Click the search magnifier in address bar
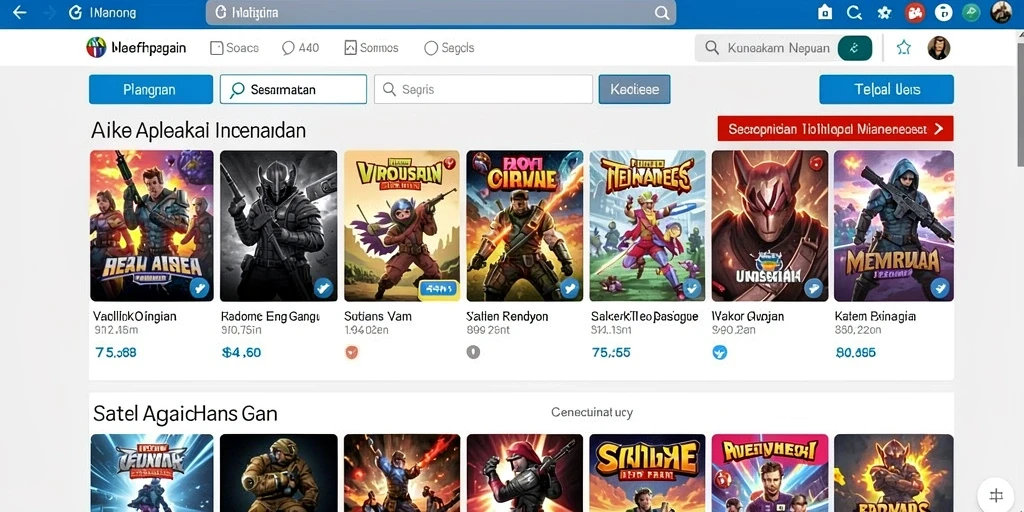This screenshot has width=1024, height=512. [x=662, y=12]
